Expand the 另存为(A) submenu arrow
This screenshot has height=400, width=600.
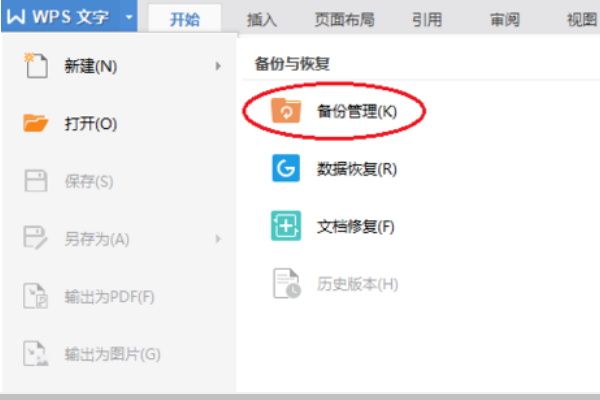coord(218,238)
